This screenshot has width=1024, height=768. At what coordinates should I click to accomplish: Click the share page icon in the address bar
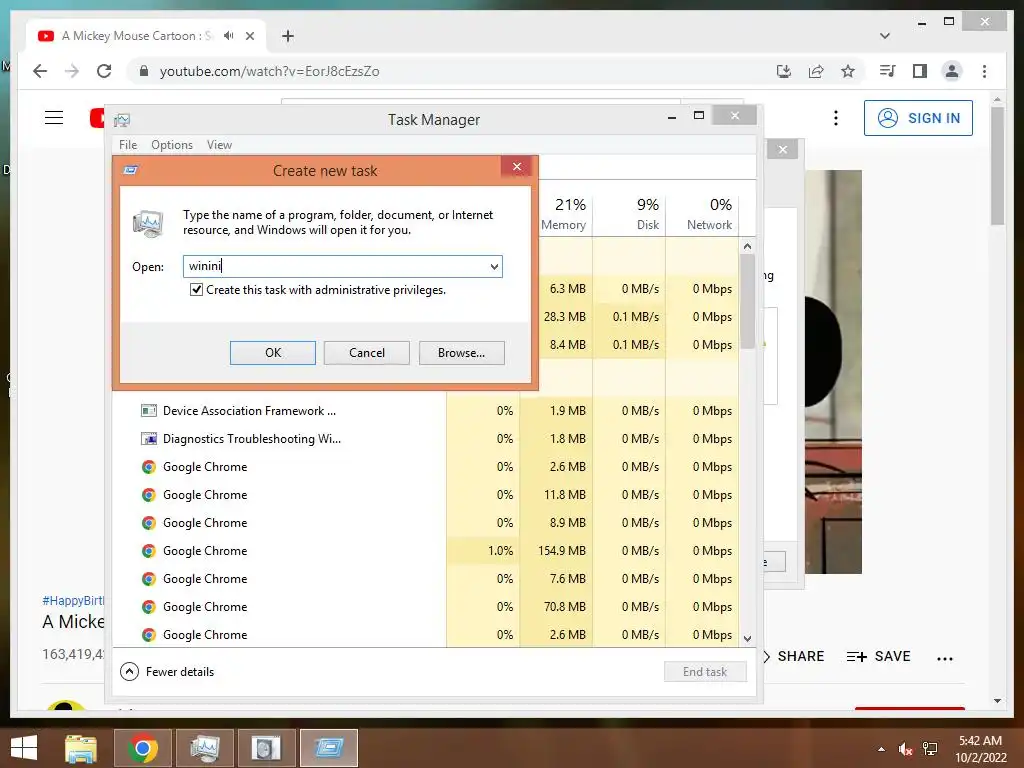coord(816,71)
